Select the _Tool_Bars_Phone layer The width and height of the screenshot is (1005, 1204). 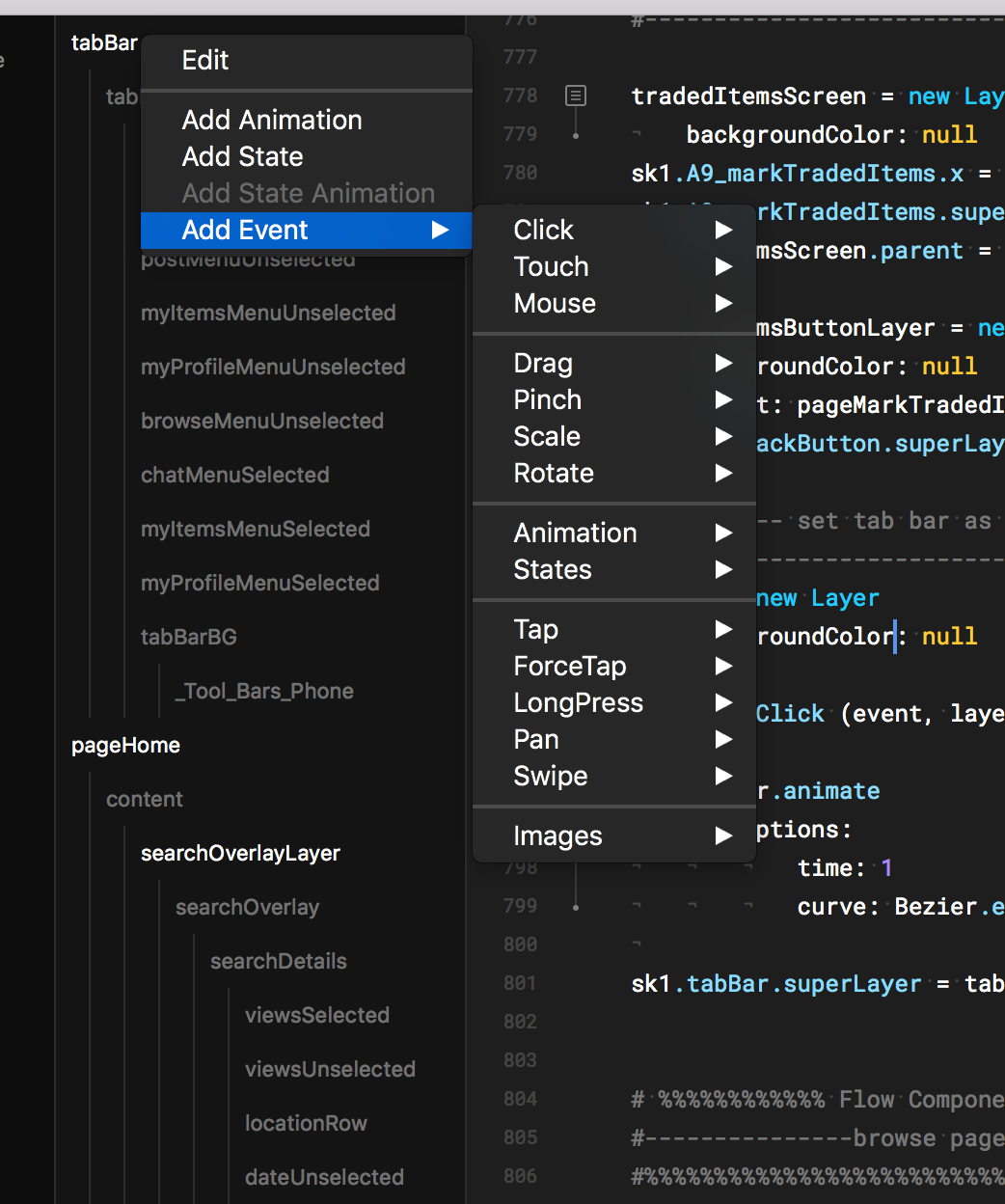click(x=263, y=691)
